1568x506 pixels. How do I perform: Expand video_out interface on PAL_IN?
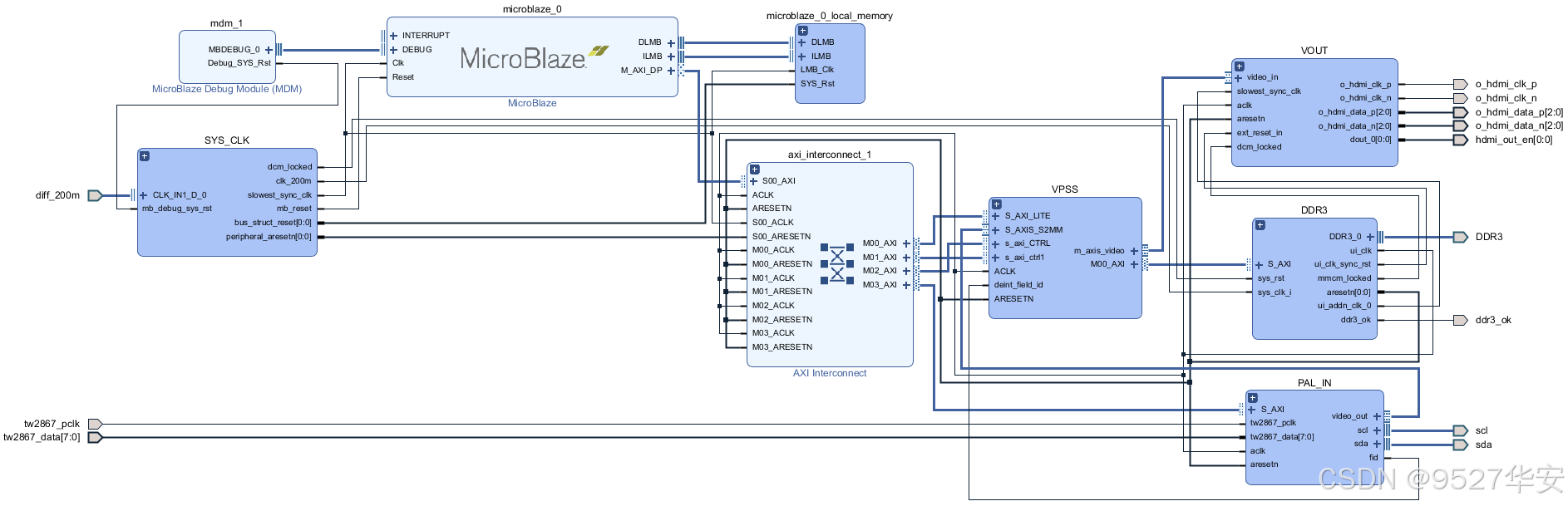(1377, 416)
